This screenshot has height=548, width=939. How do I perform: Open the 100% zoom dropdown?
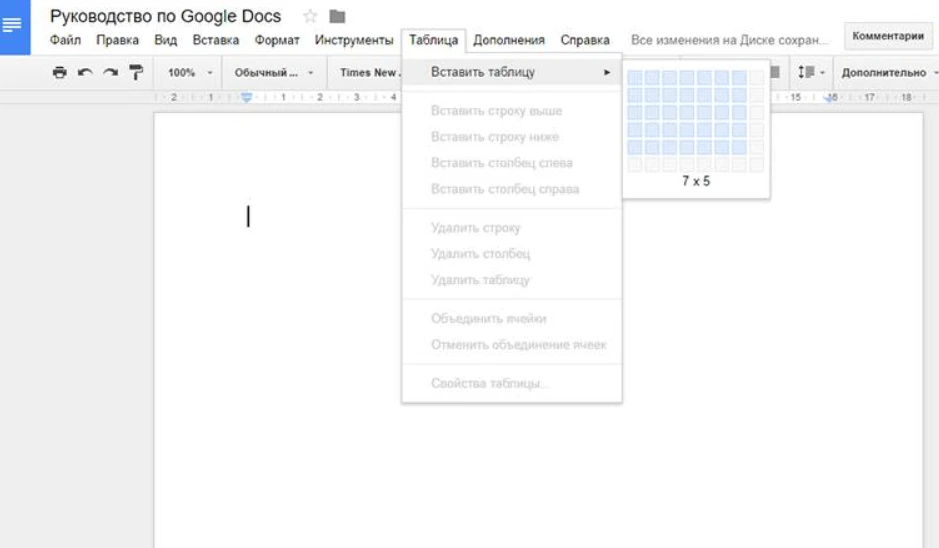point(189,72)
